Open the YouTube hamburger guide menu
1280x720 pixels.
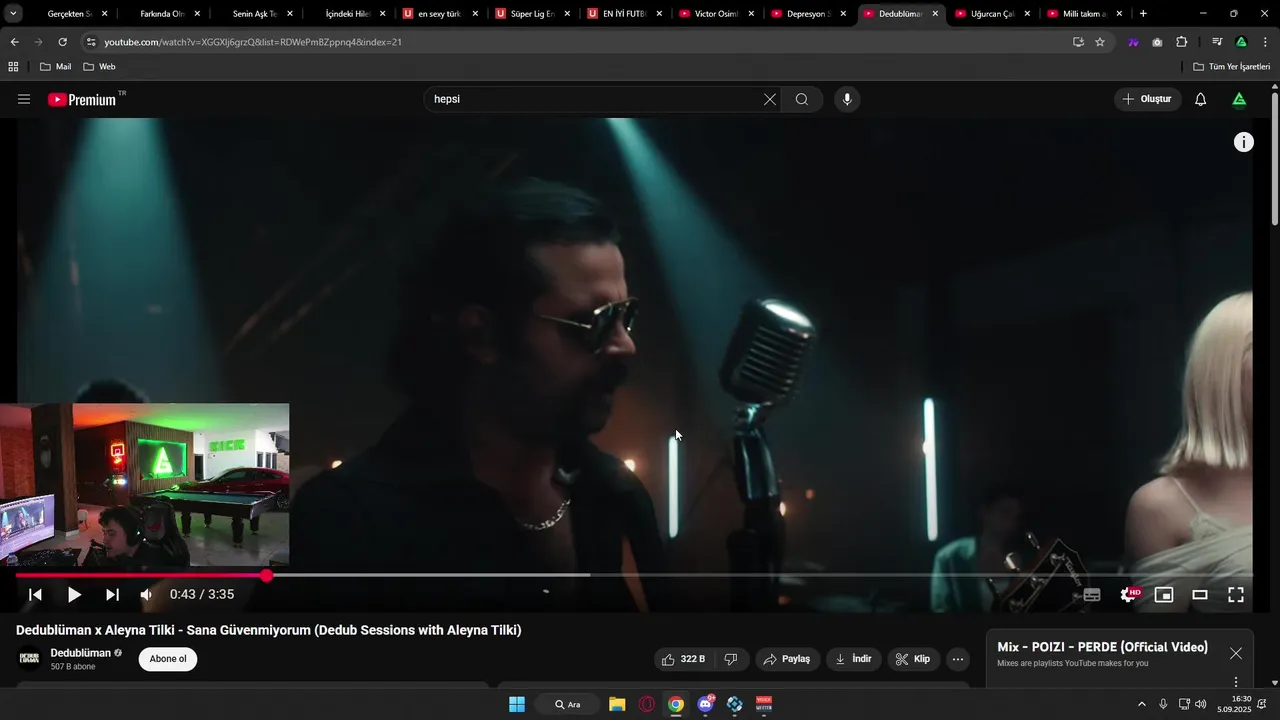pyautogui.click(x=24, y=99)
